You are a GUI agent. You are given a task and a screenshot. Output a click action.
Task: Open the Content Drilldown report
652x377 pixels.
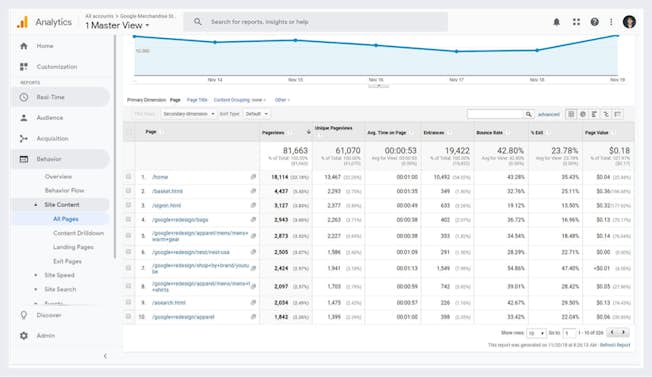point(79,233)
